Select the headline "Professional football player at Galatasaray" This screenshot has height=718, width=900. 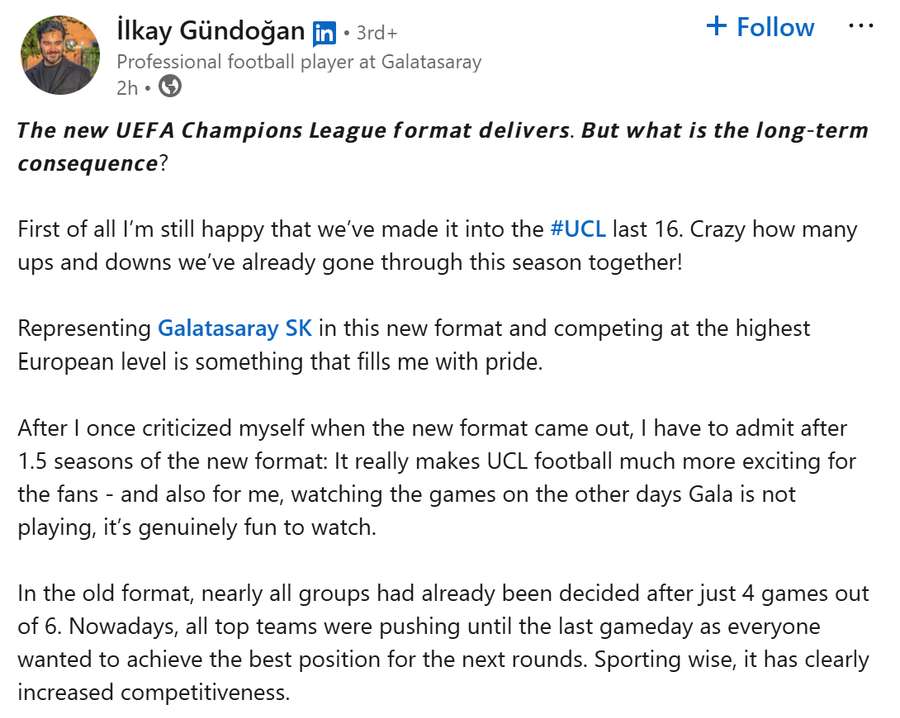[299, 62]
